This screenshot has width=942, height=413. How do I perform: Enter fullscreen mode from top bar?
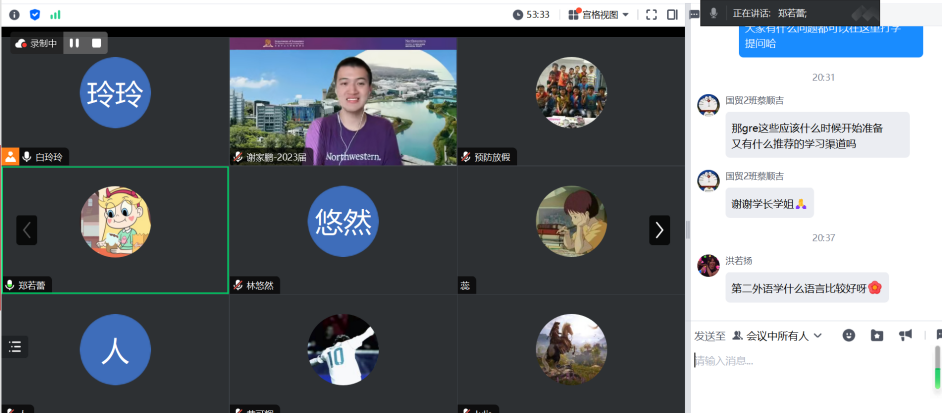[x=651, y=14]
